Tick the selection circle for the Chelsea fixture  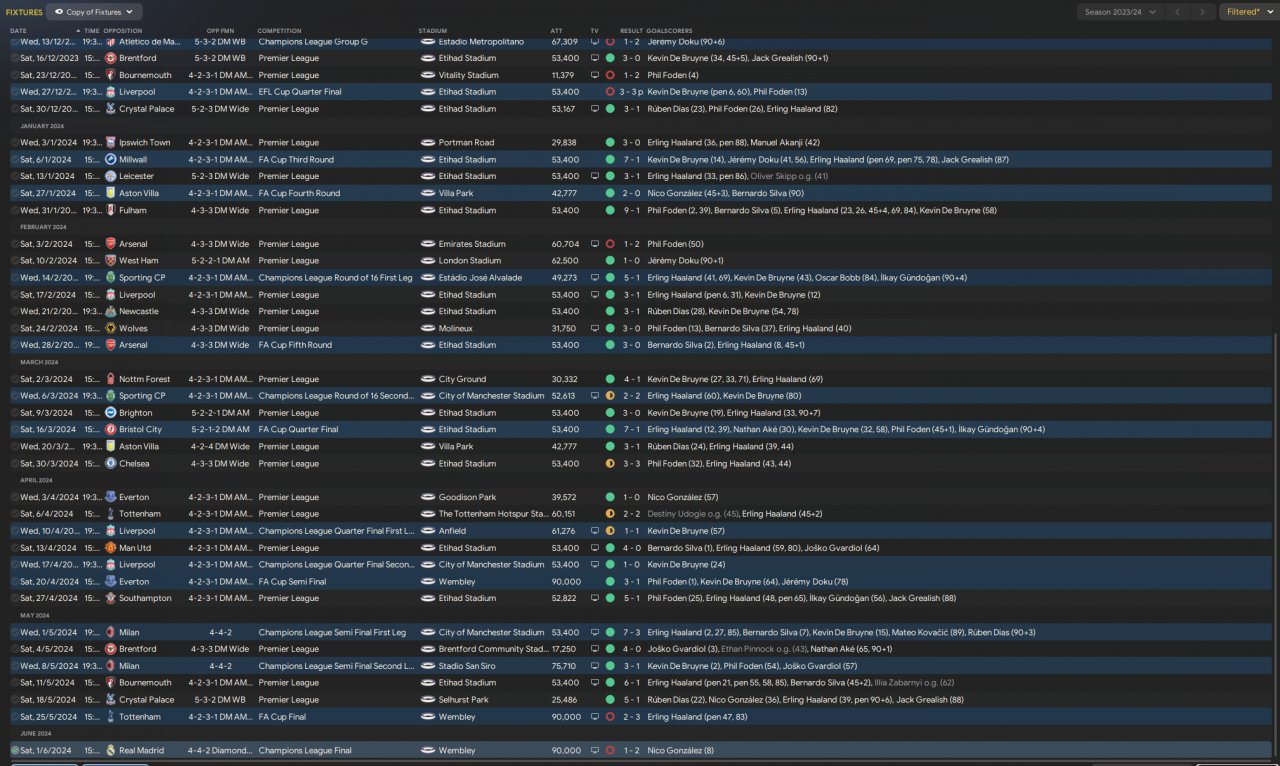click(x=15, y=463)
